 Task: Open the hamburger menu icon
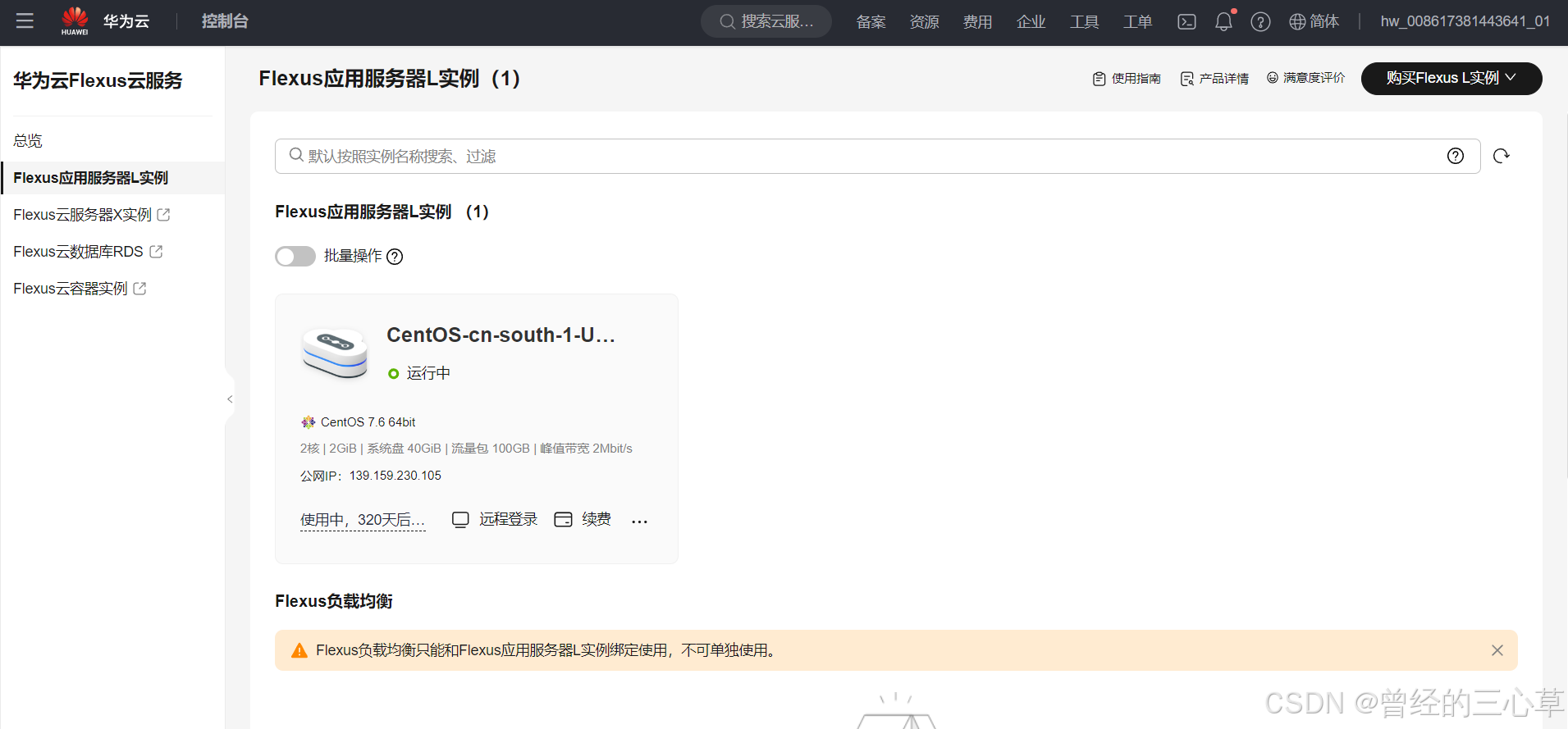point(25,21)
